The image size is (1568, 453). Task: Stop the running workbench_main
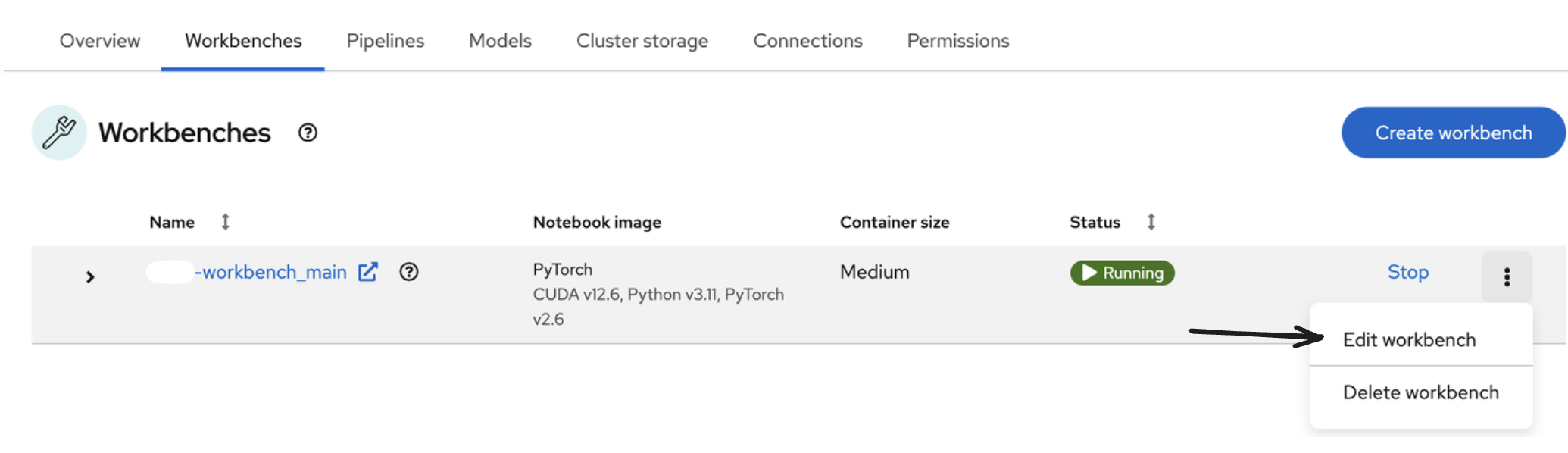[x=1407, y=272]
